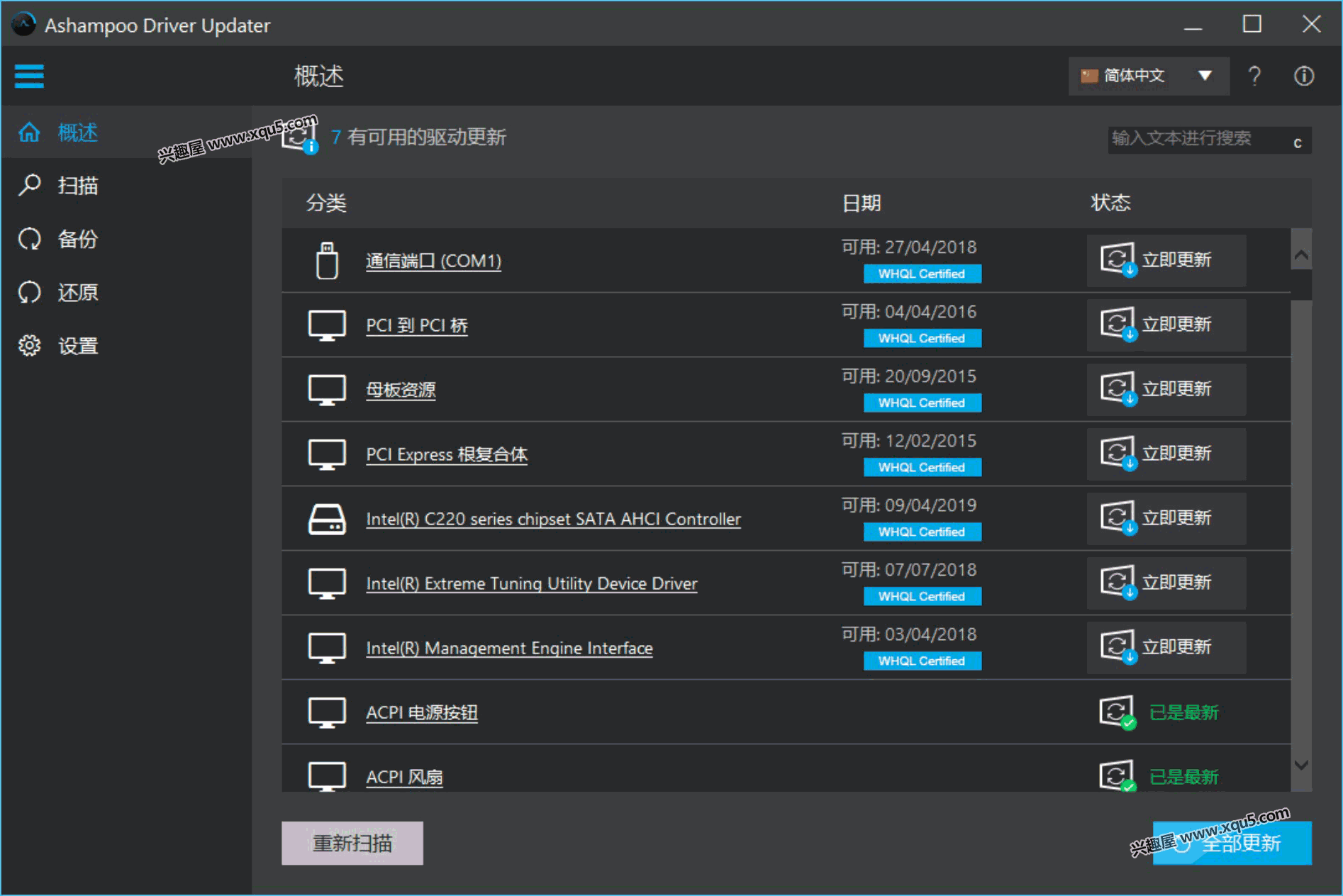Click up-to-date status icon for ACPI 风扇

(1118, 775)
